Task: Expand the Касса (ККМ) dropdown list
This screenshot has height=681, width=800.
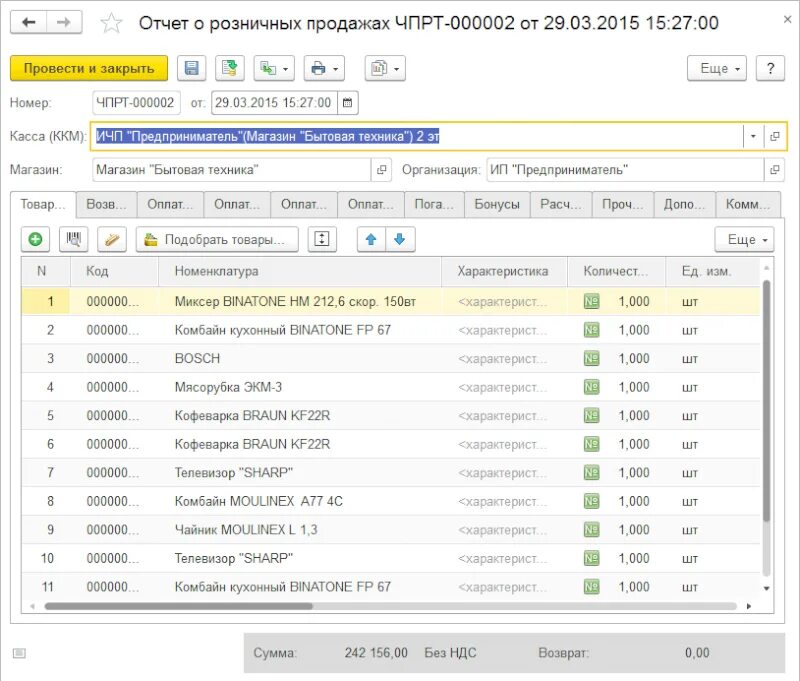Action: [753, 136]
